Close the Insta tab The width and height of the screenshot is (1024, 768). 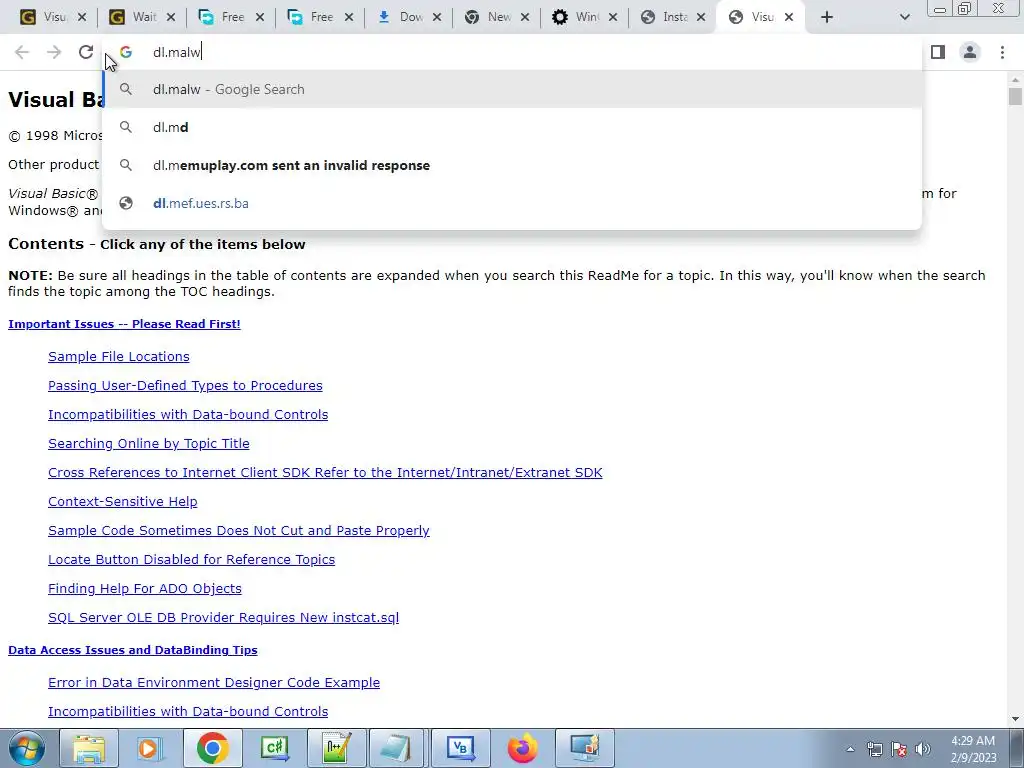(701, 18)
